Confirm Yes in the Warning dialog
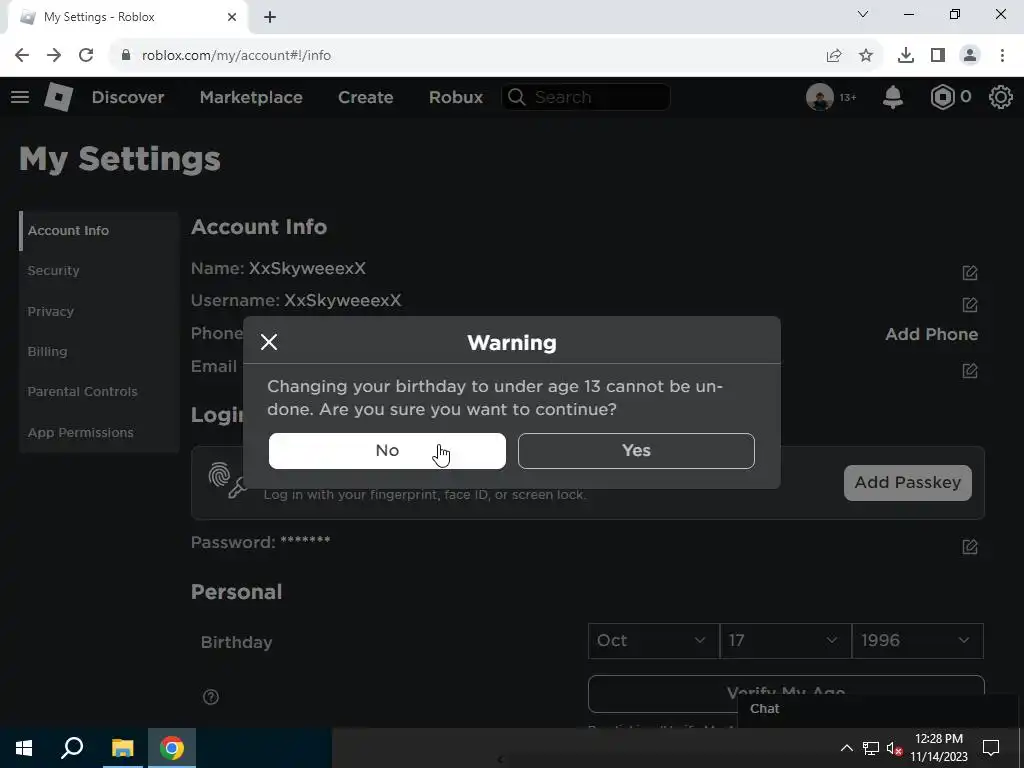 click(x=636, y=451)
